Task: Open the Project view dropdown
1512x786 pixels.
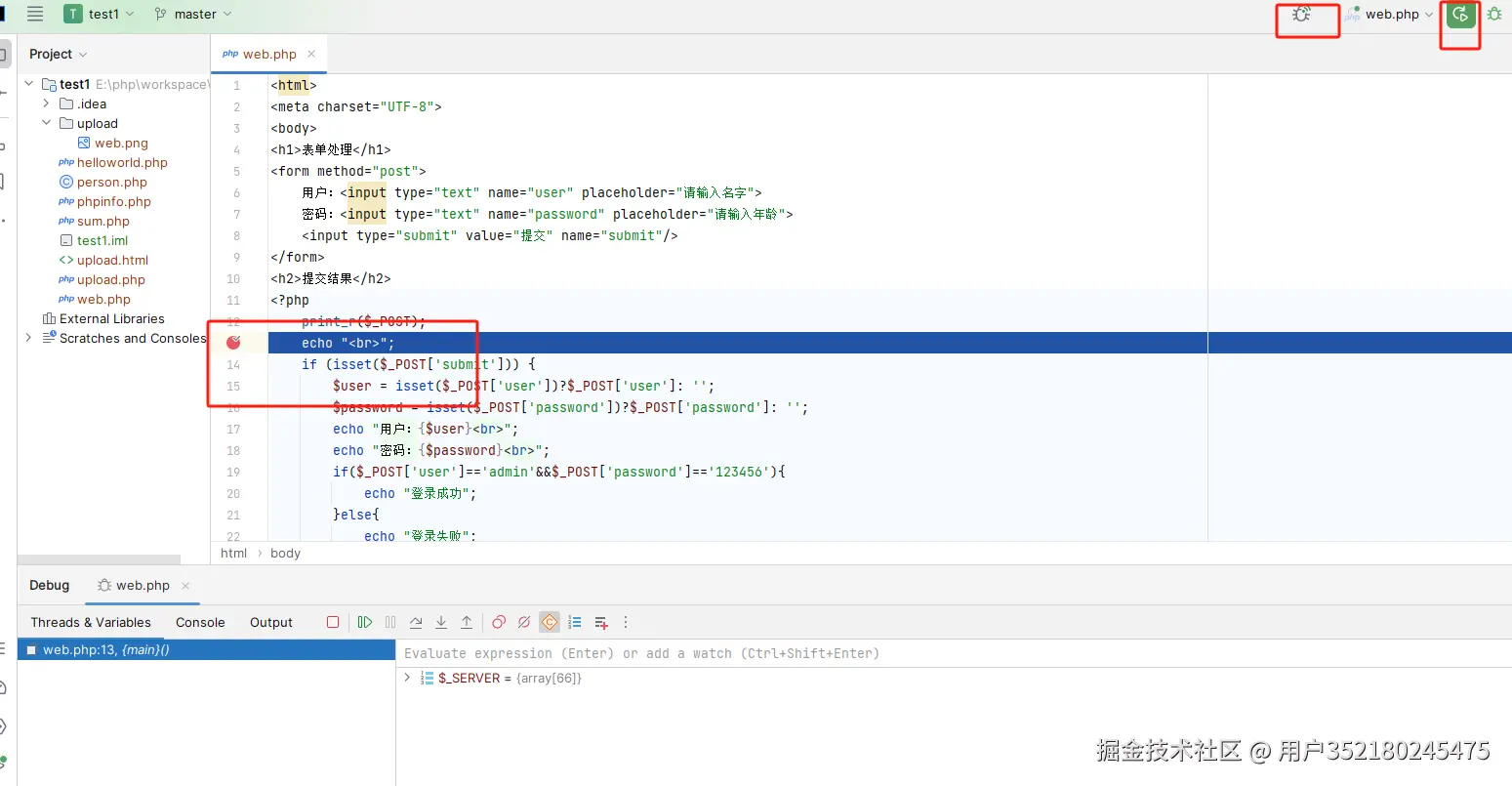Action: [x=58, y=54]
